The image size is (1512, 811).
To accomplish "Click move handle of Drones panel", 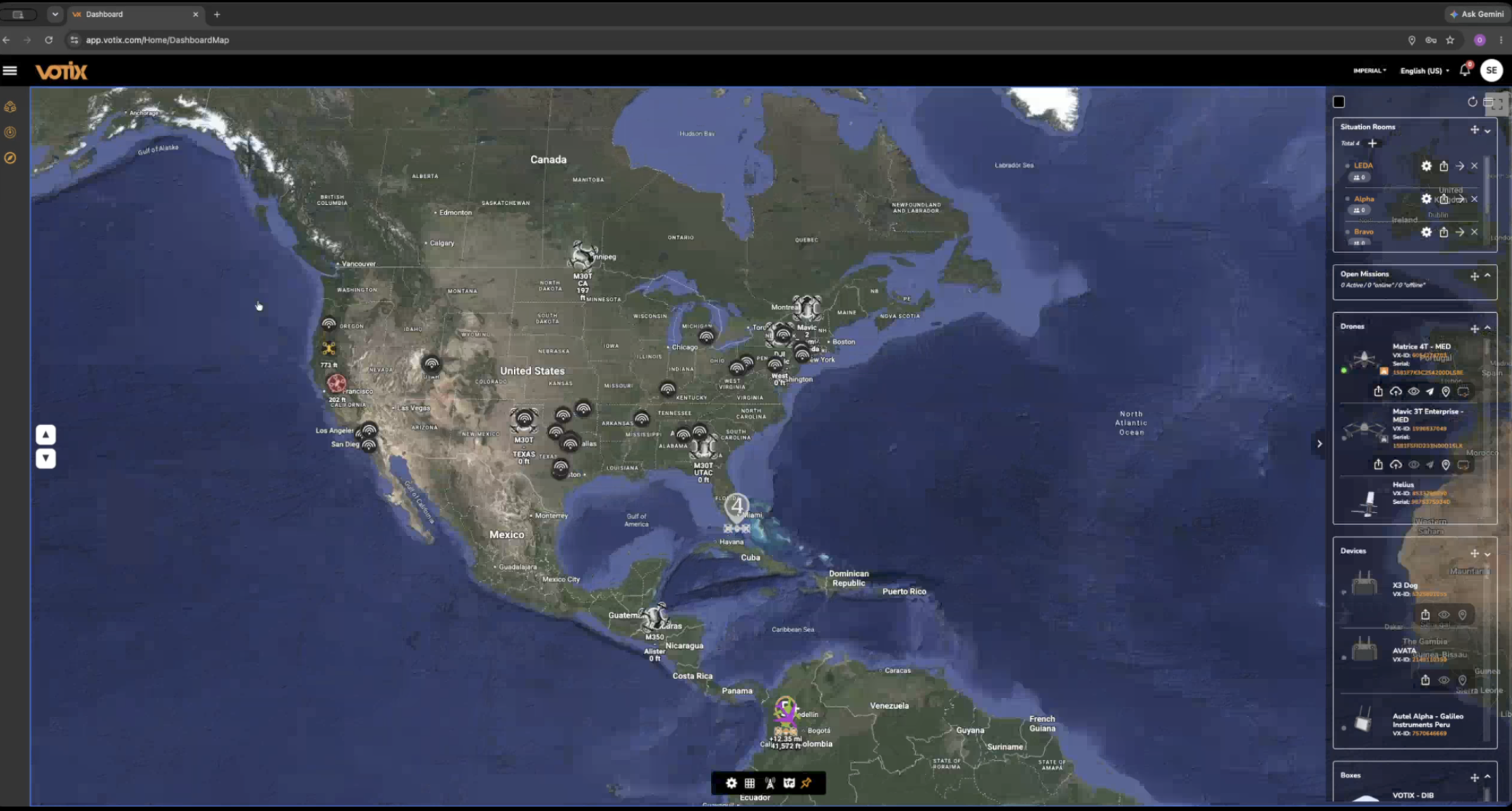I will coord(1475,328).
